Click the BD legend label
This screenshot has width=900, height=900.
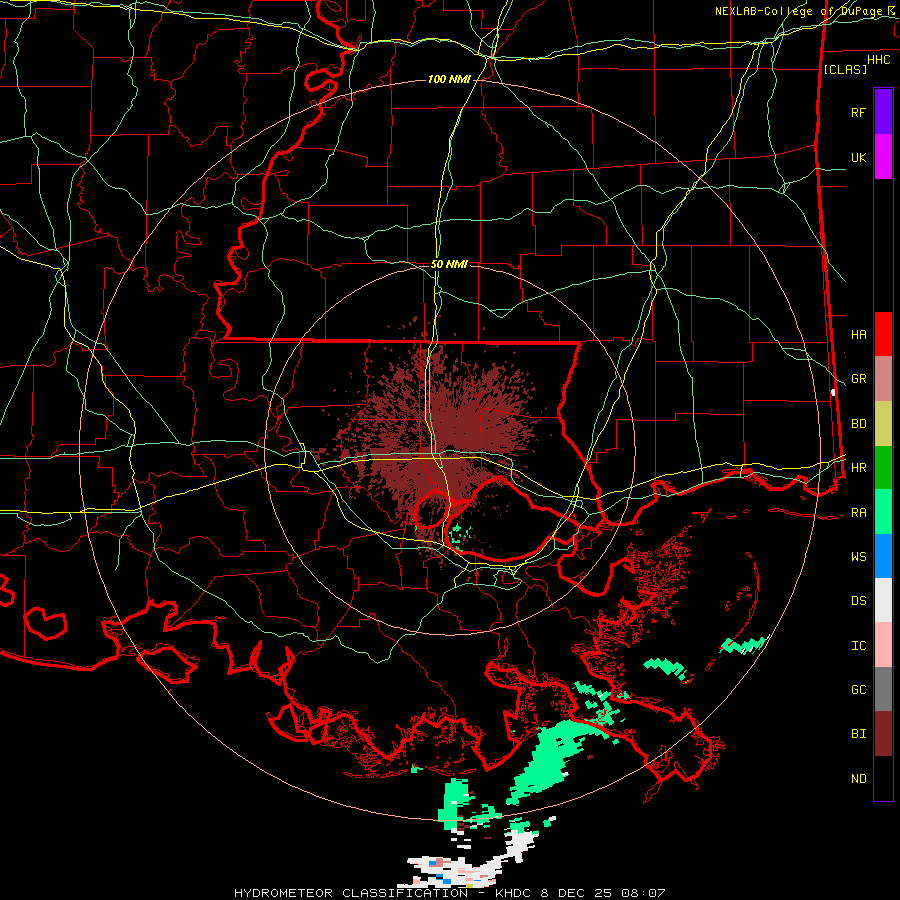pos(858,424)
